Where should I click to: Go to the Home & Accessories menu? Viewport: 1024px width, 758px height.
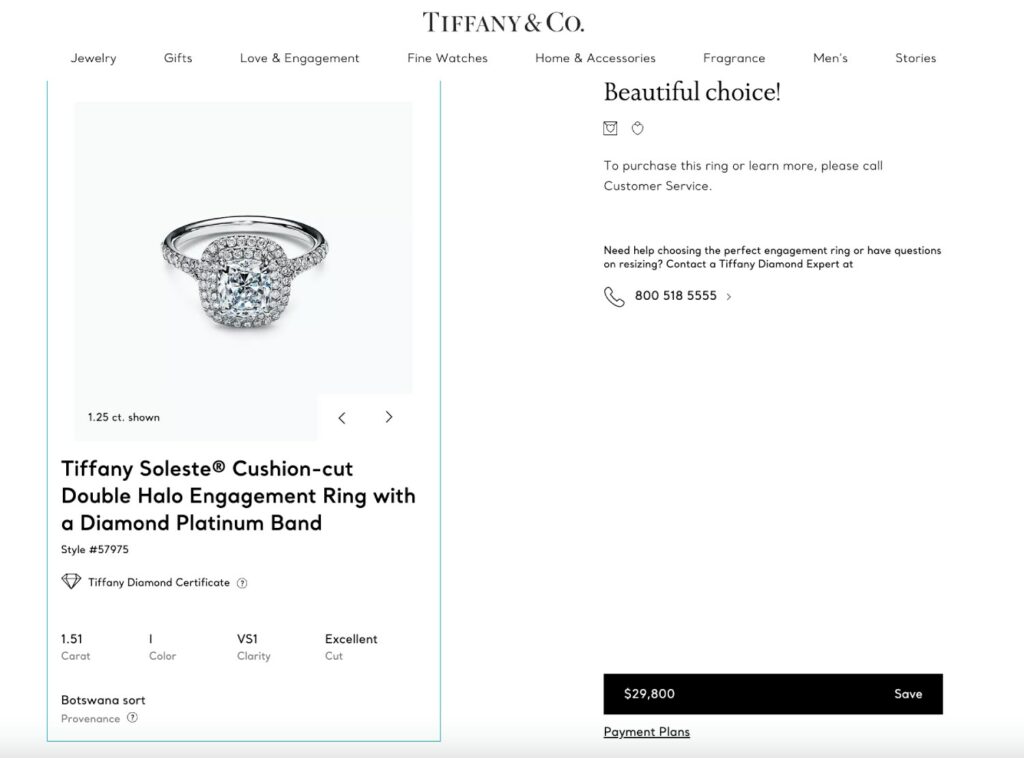coord(595,58)
